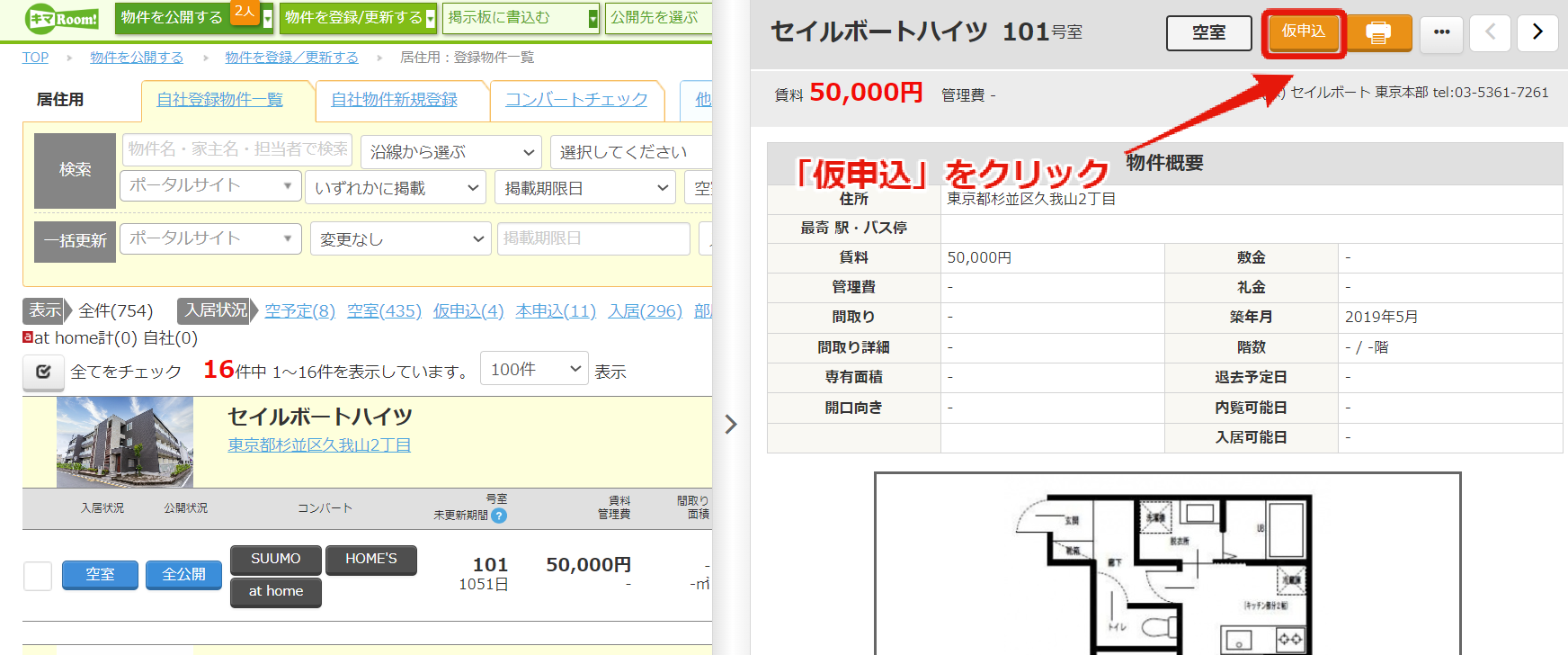Switch to コンバートチェック tab
1568x655 pixels.
tap(576, 100)
